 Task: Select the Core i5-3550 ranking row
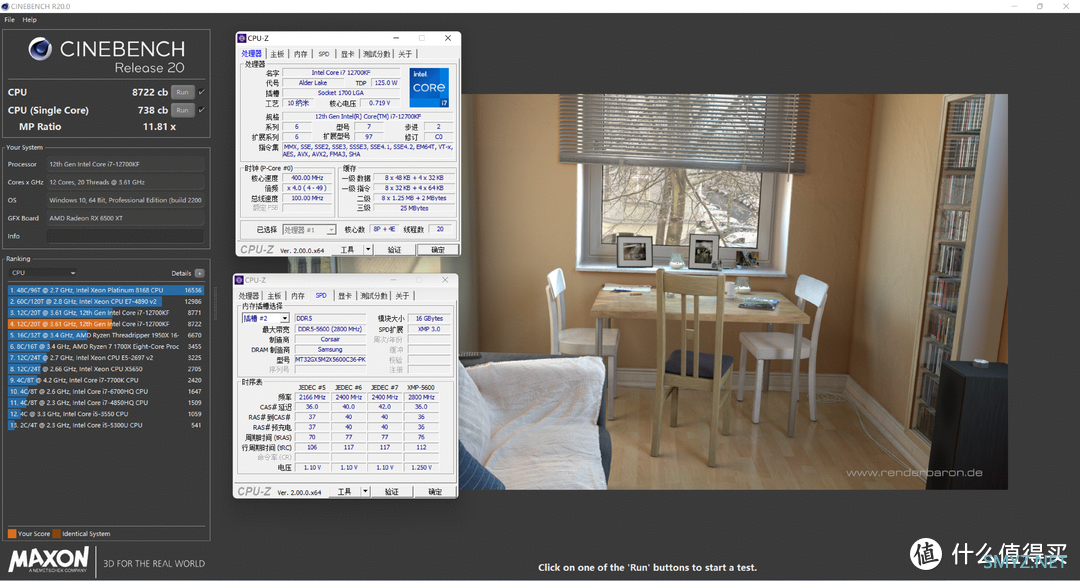(x=106, y=414)
